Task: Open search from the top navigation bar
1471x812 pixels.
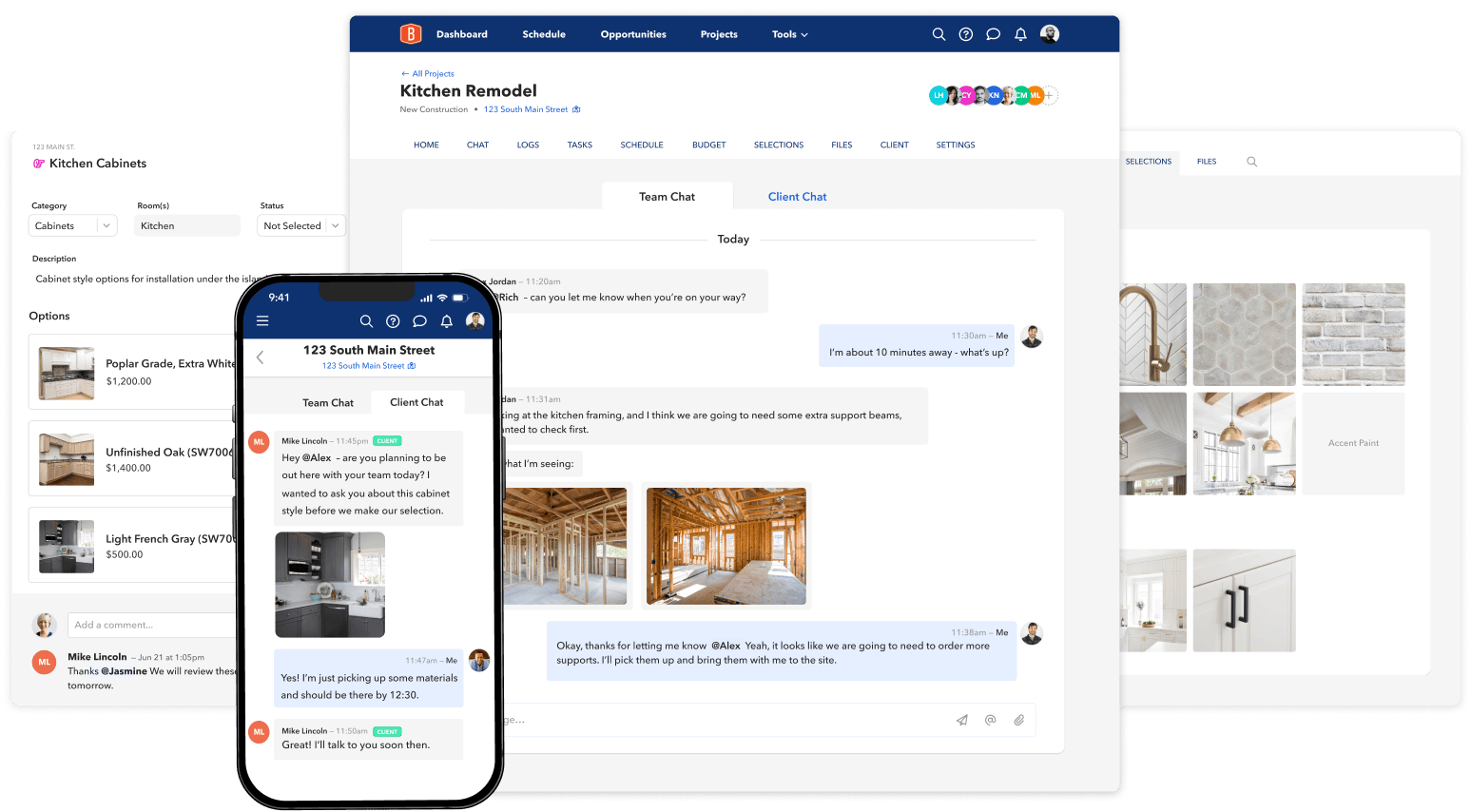Action: [939, 34]
